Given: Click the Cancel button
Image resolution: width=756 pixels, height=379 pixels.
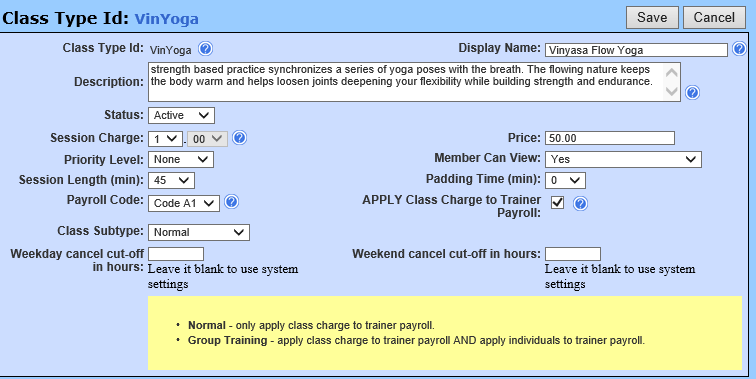Looking at the screenshot, I should (715, 18).
